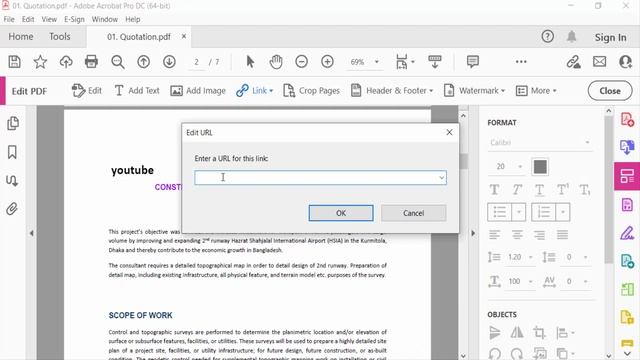The height and width of the screenshot is (360, 640).
Task: Click Add Text tool
Action: click(137, 91)
